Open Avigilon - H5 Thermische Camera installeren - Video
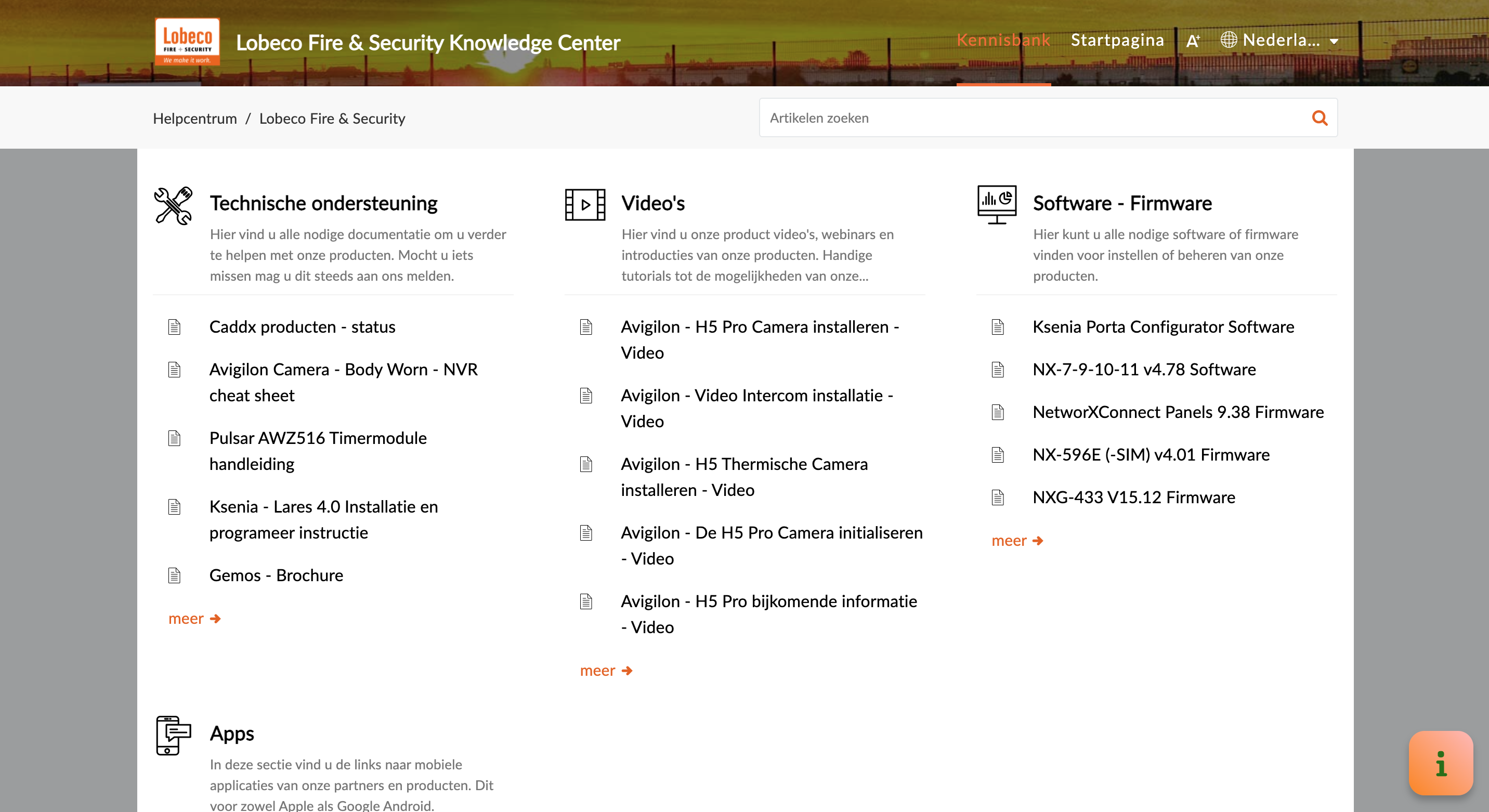Image resolution: width=1489 pixels, height=812 pixels. 744,477
